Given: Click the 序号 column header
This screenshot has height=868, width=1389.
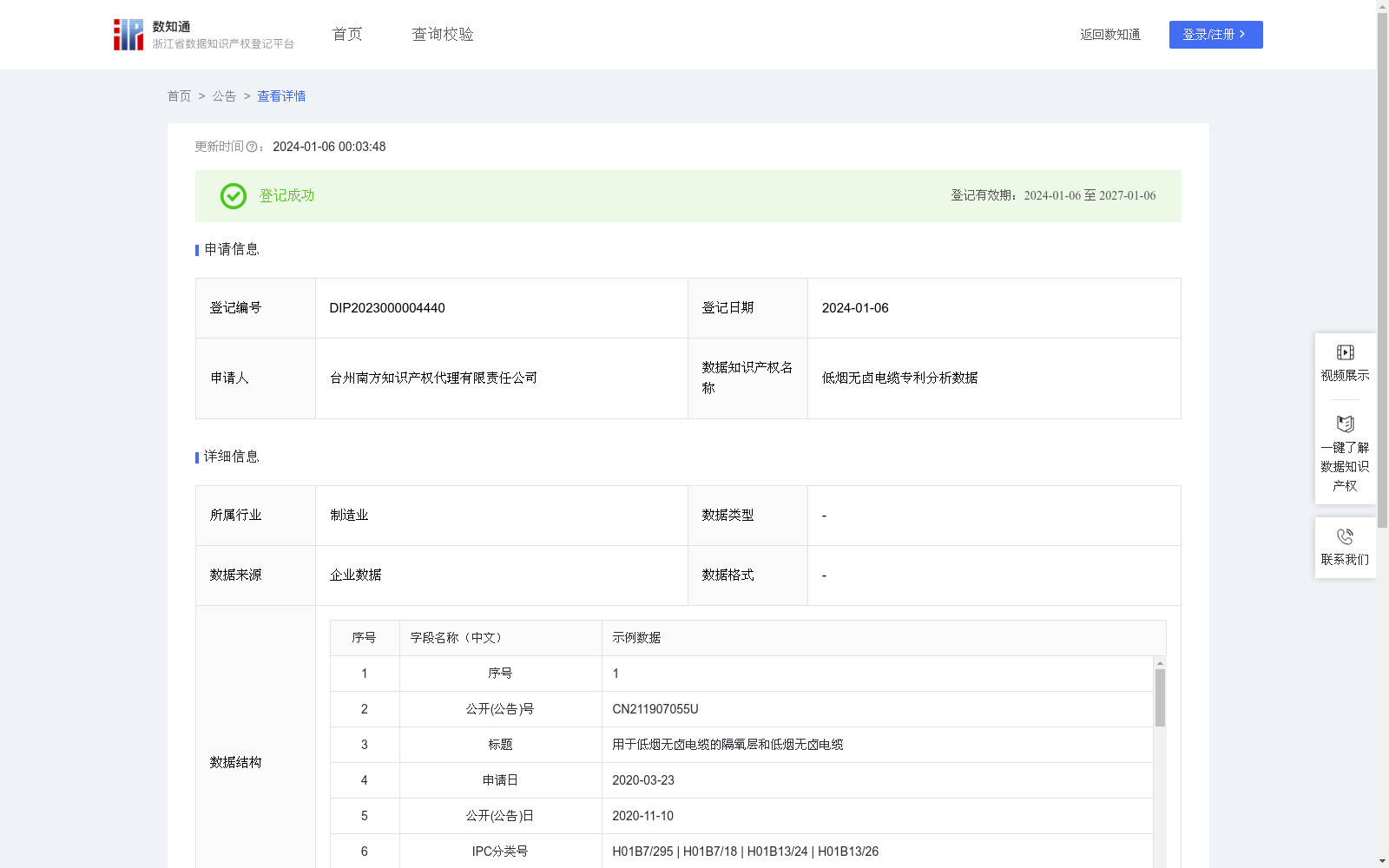Looking at the screenshot, I should click(x=364, y=638).
